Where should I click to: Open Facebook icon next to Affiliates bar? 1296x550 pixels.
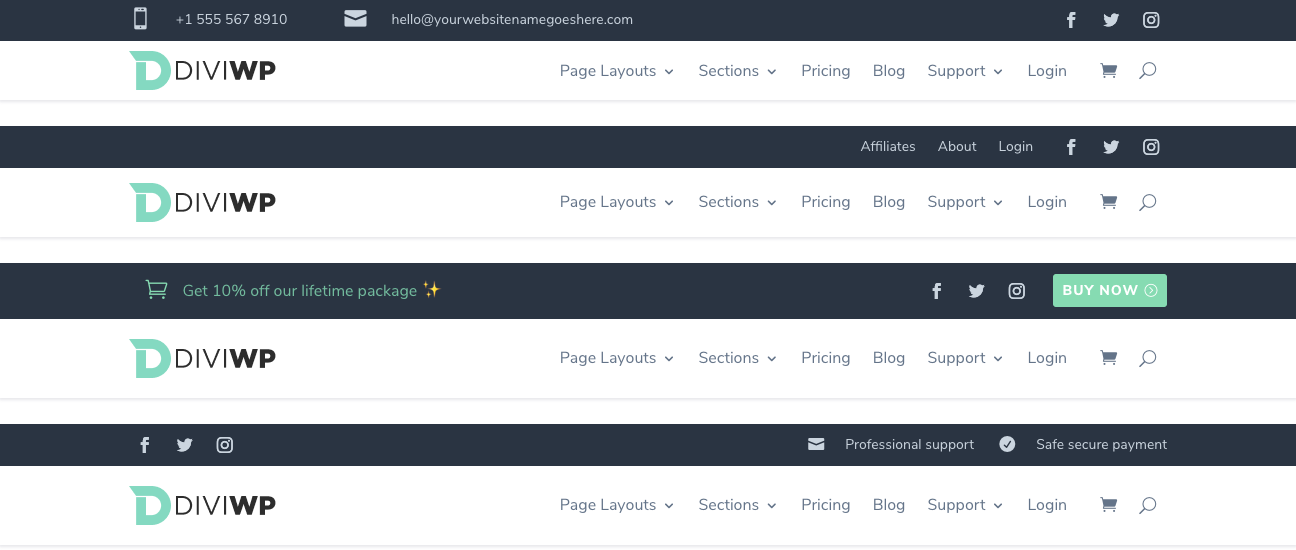(x=1071, y=147)
